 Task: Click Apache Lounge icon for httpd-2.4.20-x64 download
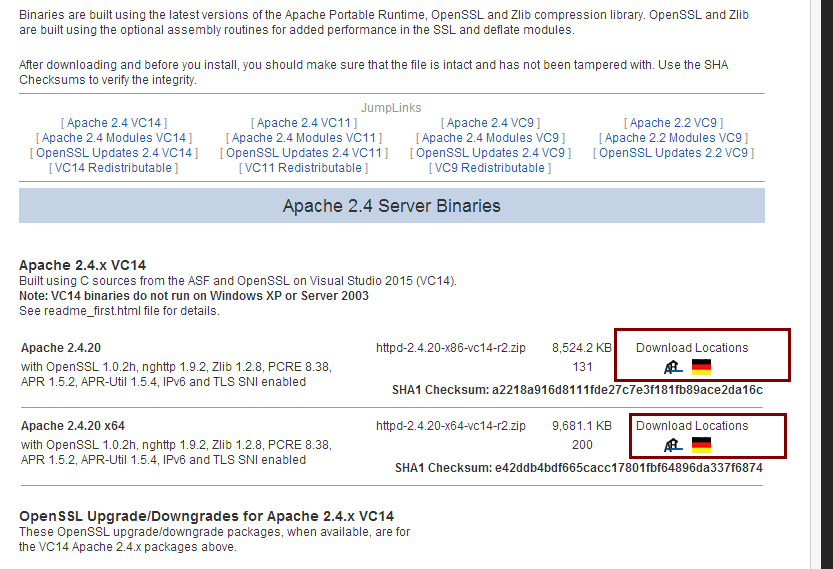tap(673, 445)
